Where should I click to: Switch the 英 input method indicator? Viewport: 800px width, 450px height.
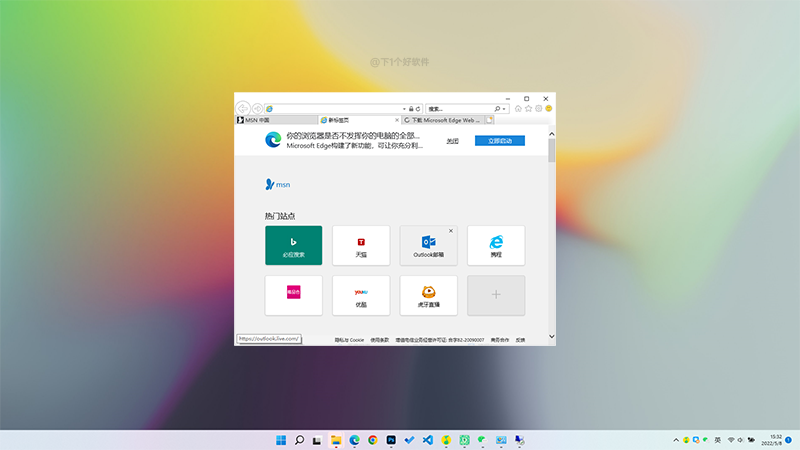pyautogui.click(x=718, y=440)
